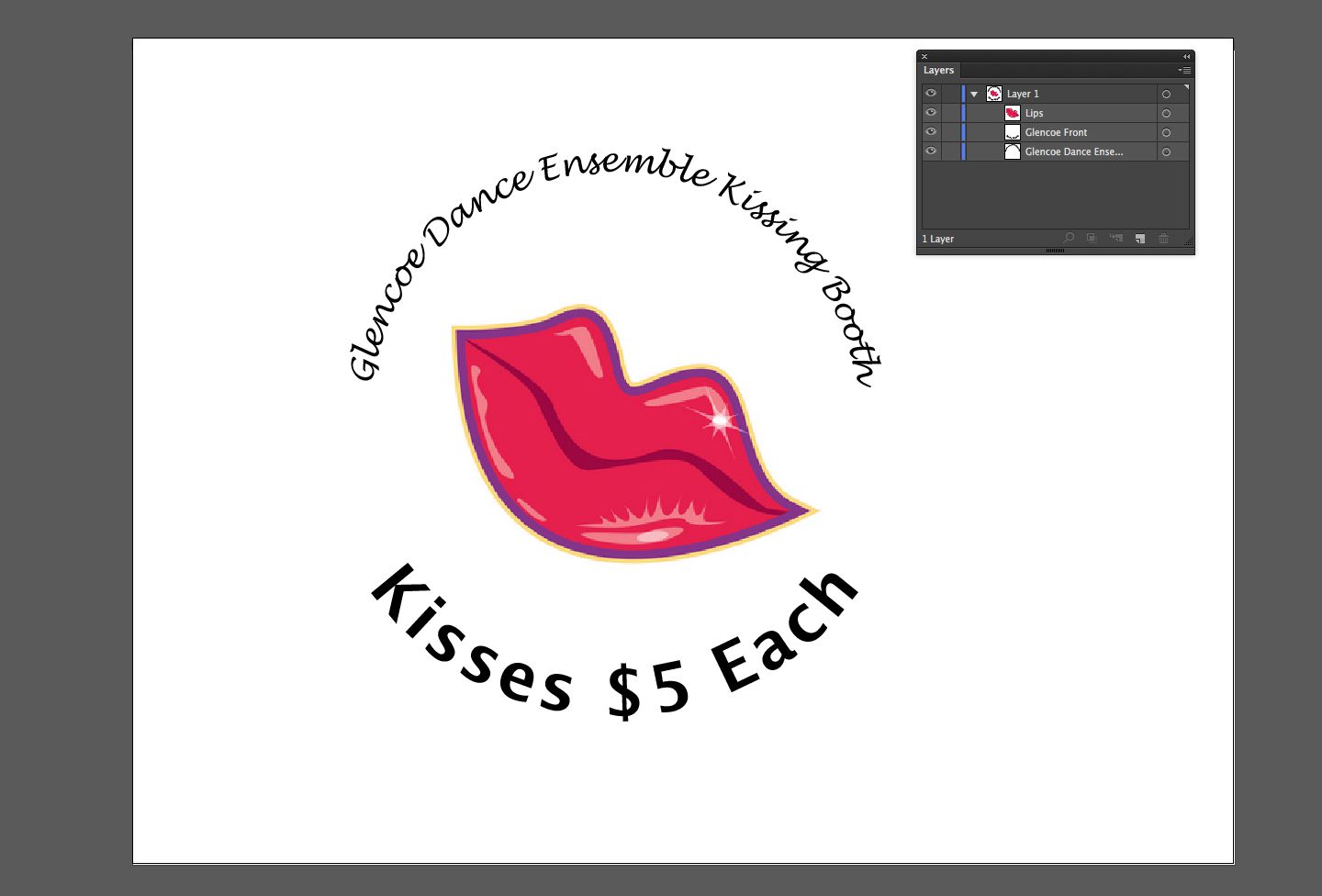Screen dimensions: 1322x896
Task: Toggle lock column for Glencoe Dance Ense...
Action: (x=950, y=151)
